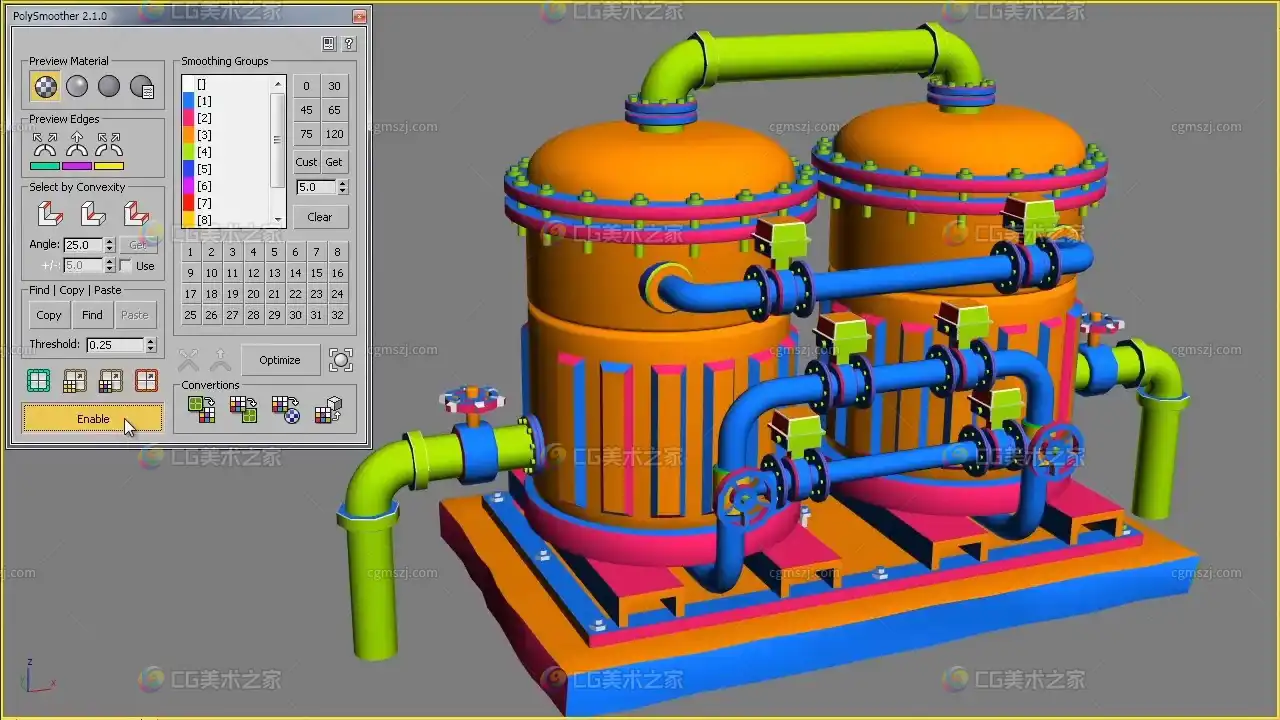Toggle smoothing group button 25
Image resolution: width=1280 pixels, height=720 pixels.
click(x=190, y=315)
